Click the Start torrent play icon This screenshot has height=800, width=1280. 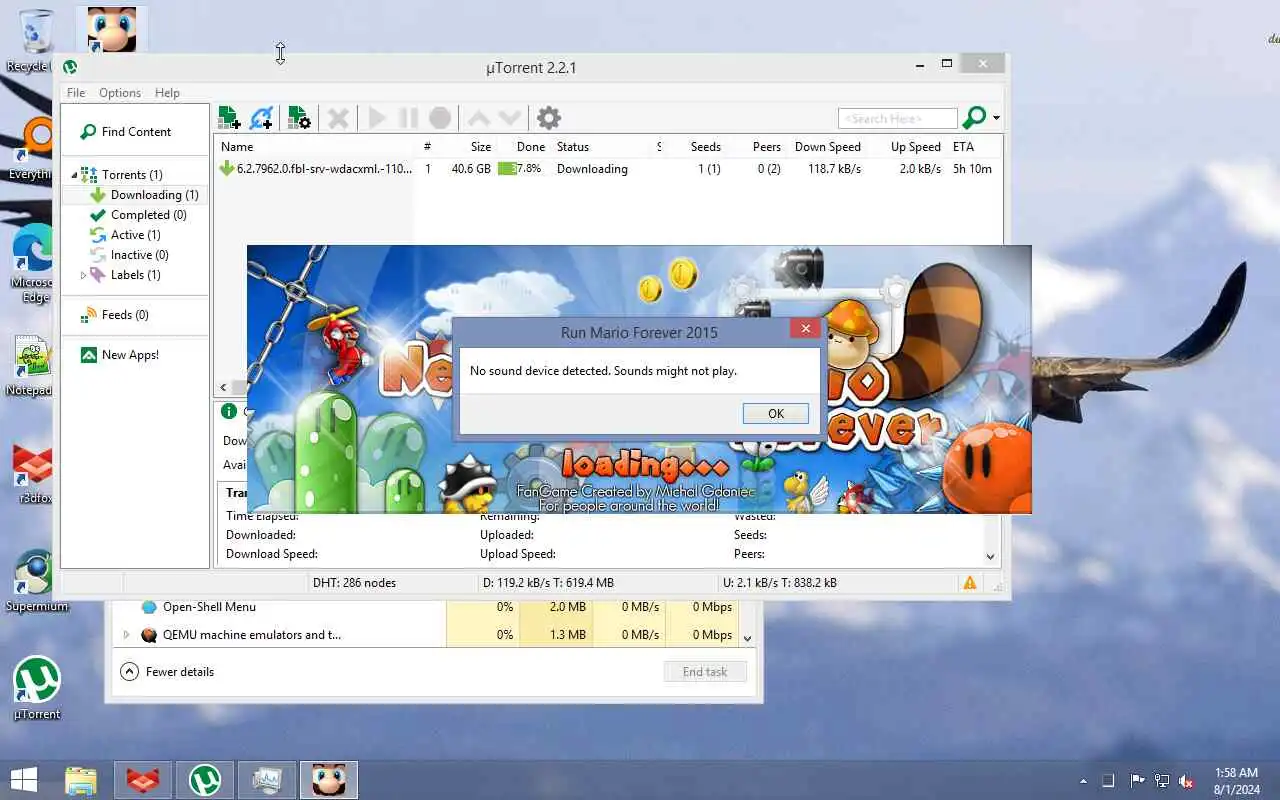coord(377,118)
